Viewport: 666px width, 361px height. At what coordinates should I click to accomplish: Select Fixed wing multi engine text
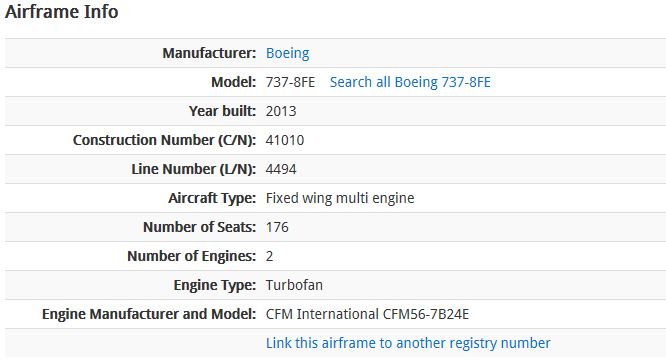340,198
